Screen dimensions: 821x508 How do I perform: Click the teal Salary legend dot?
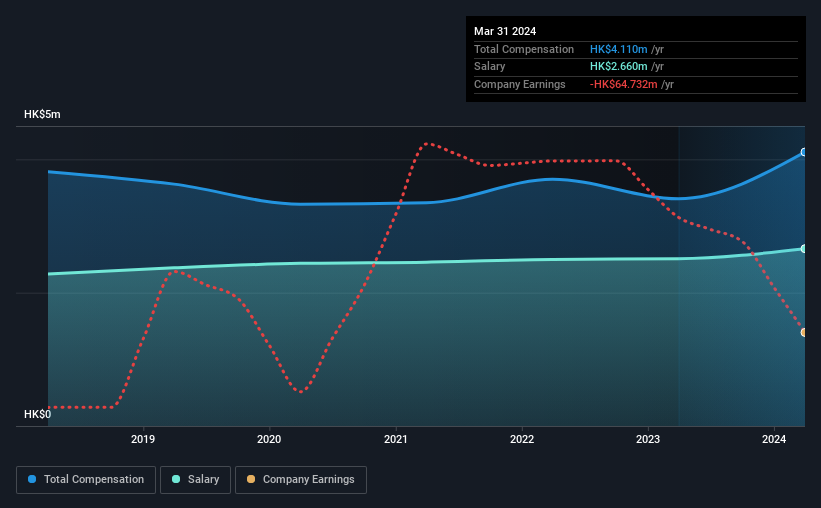[176, 479]
